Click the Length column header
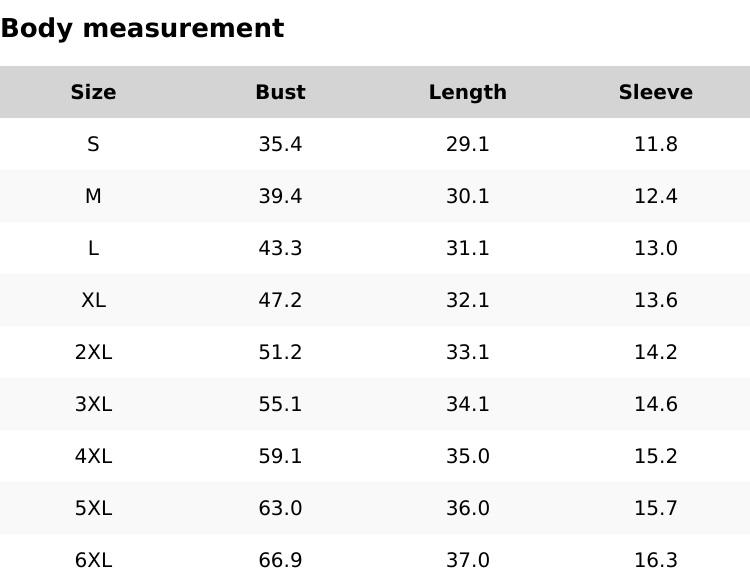This screenshot has width=750, height=586. click(467, 92)
